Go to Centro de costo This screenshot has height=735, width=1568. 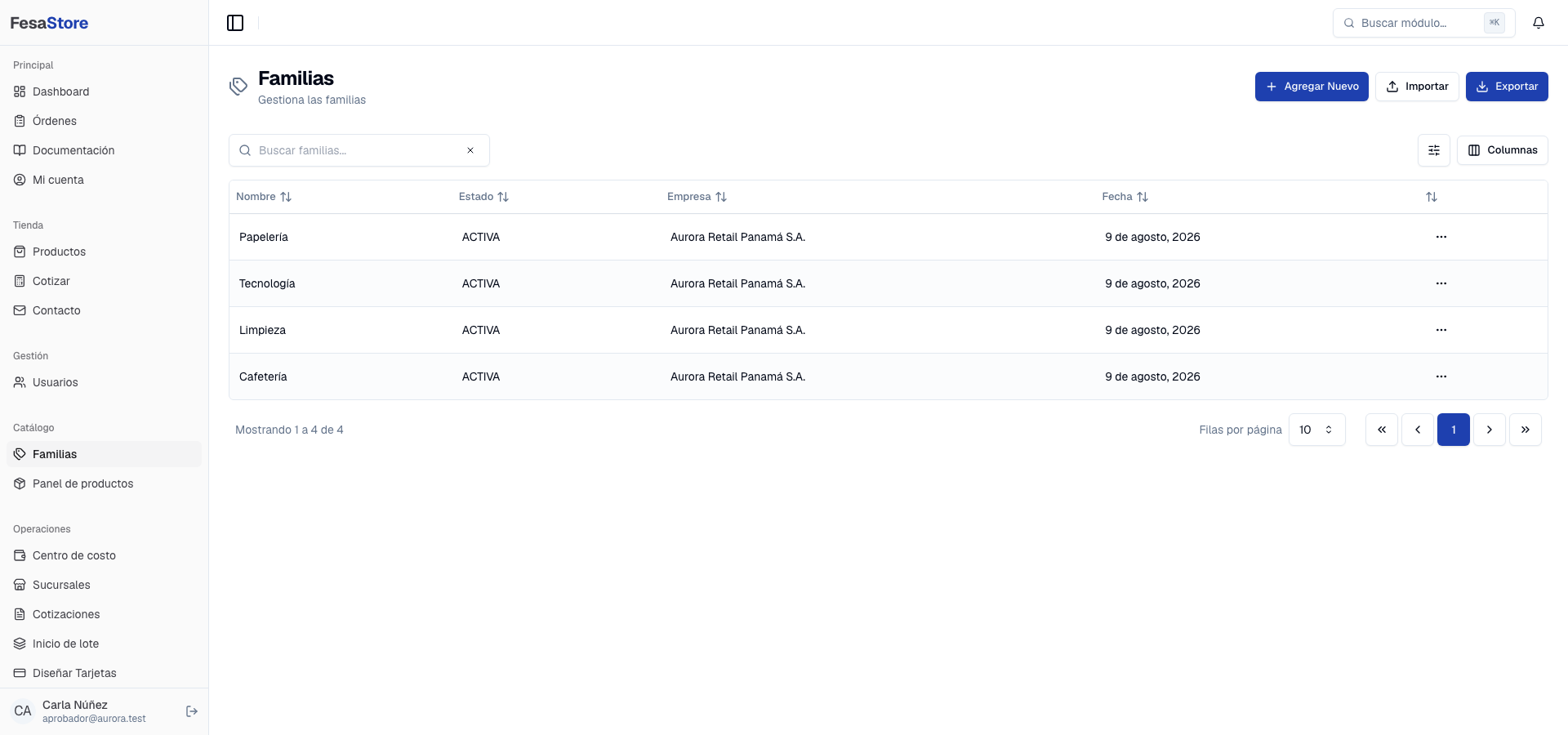(104, 555)
